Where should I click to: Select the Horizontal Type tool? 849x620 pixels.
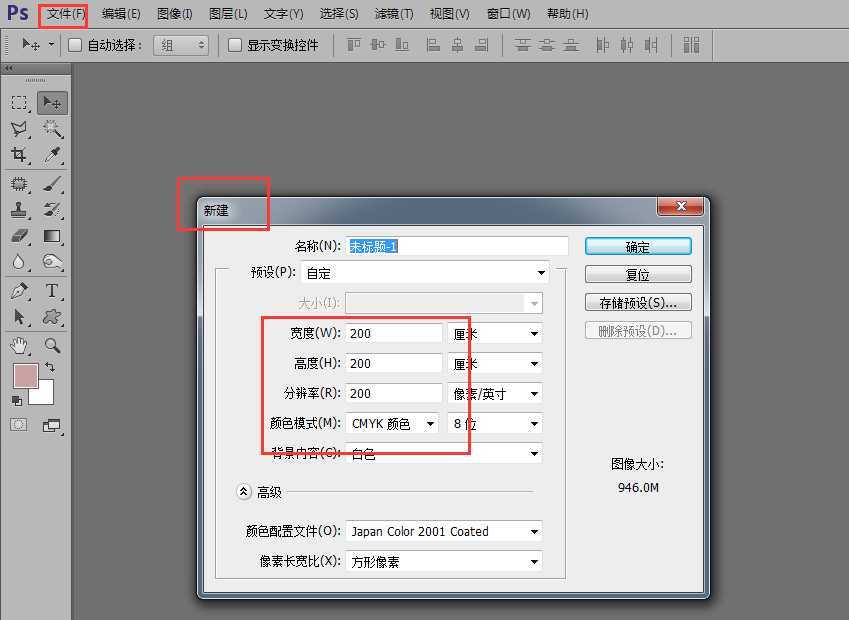pos(52,291)
